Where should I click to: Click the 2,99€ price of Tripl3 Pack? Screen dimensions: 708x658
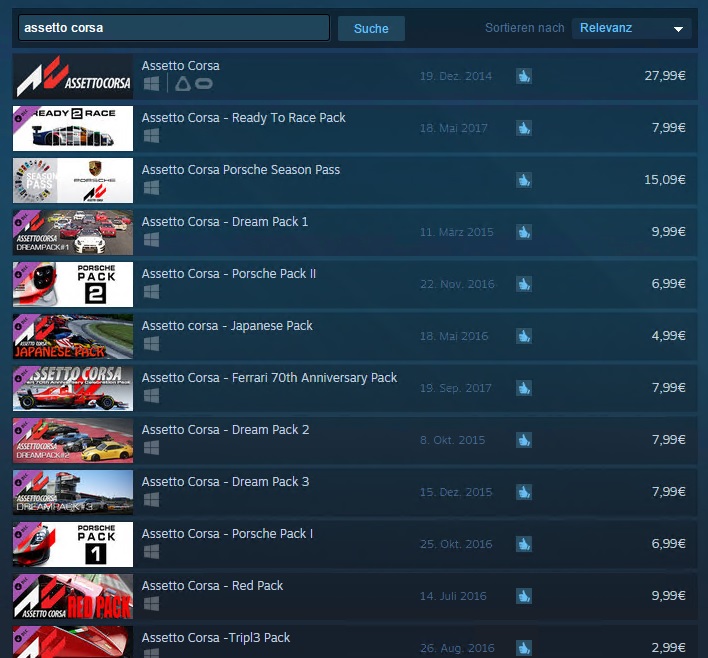click(x=668, y=647)
